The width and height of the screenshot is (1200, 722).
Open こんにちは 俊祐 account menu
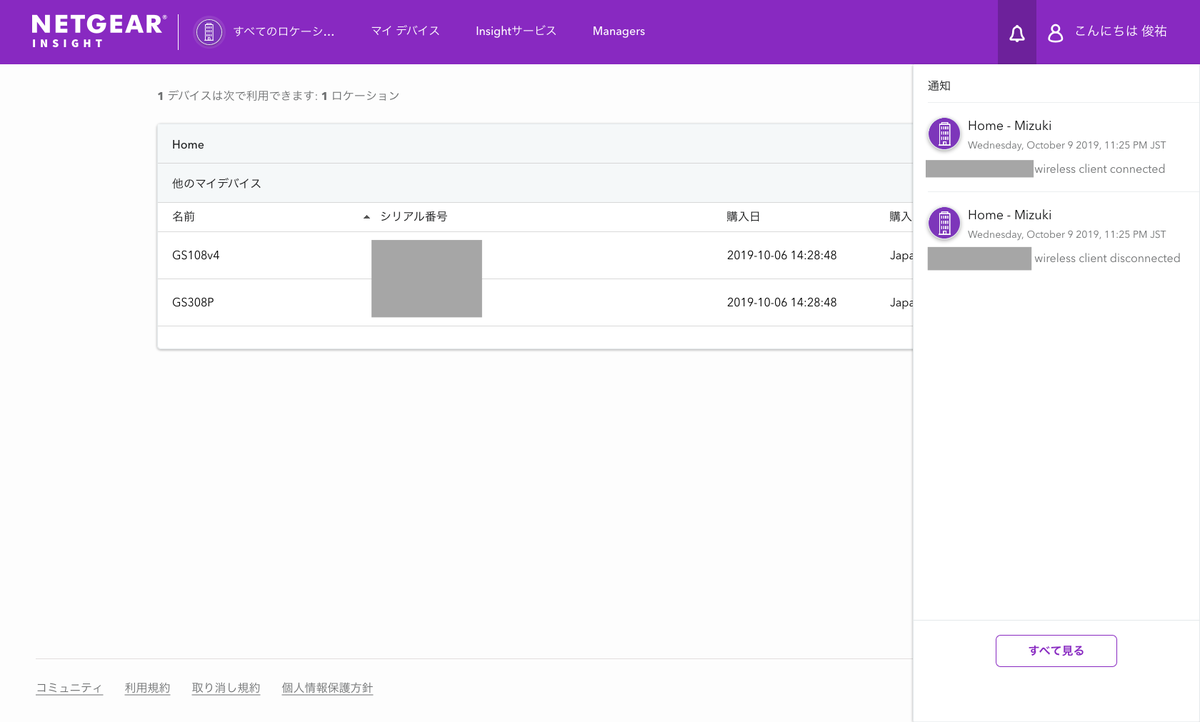pos(1120,32)
